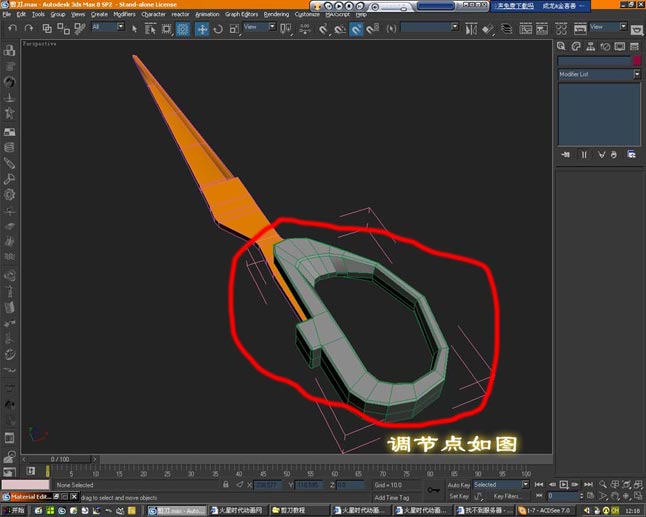
Task: Click the Go to End playback button
Action: tap(588, 484)
